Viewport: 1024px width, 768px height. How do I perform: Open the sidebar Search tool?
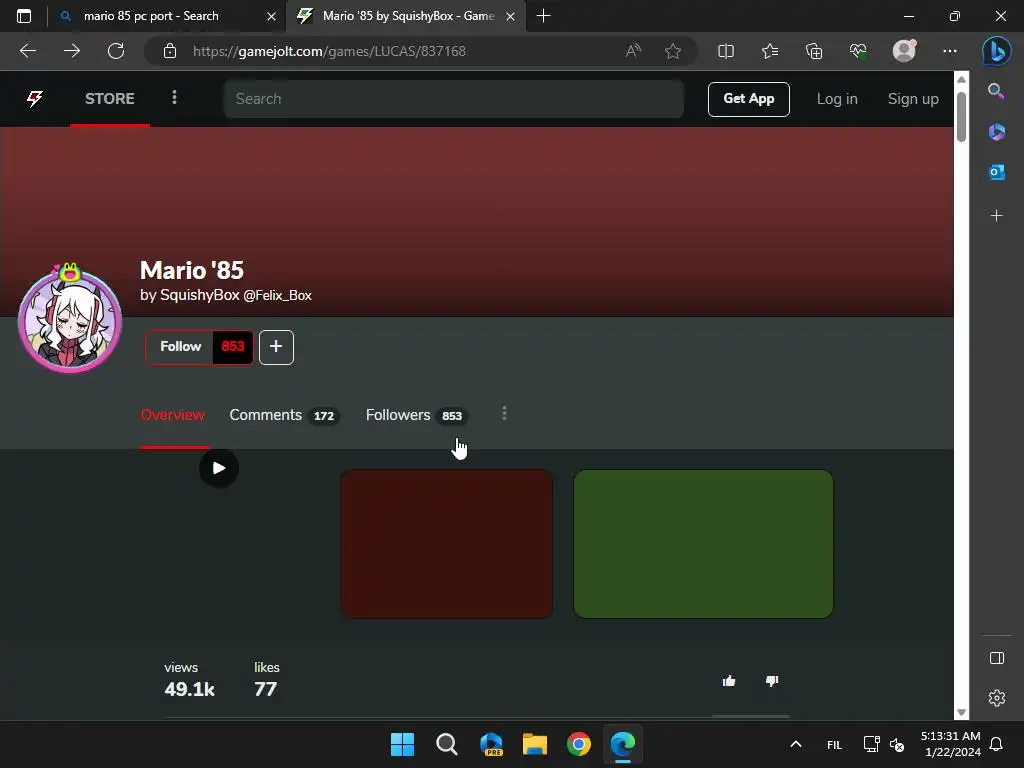pyautogui.click(x=996, y=91)
